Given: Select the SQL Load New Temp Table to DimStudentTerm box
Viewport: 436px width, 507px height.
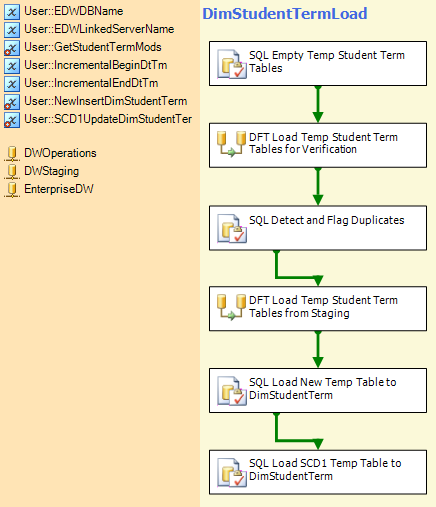Looking at the screenshot, I should [318, 390].
